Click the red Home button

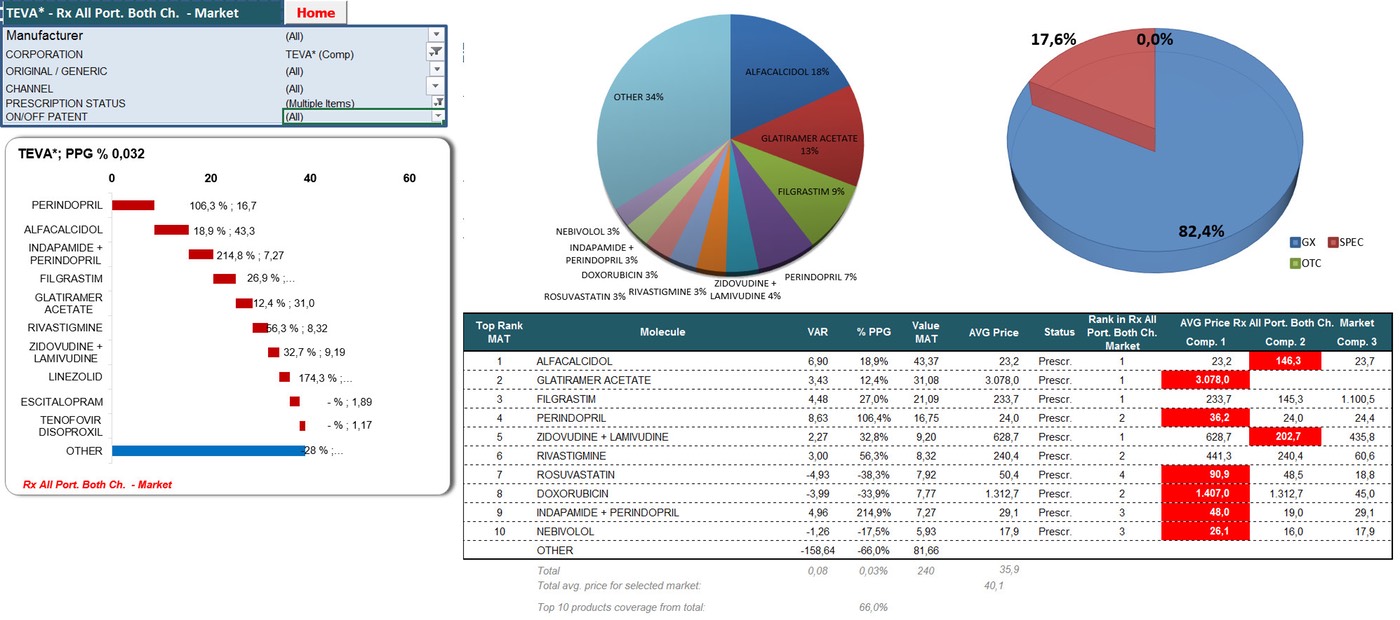[316, 13]
